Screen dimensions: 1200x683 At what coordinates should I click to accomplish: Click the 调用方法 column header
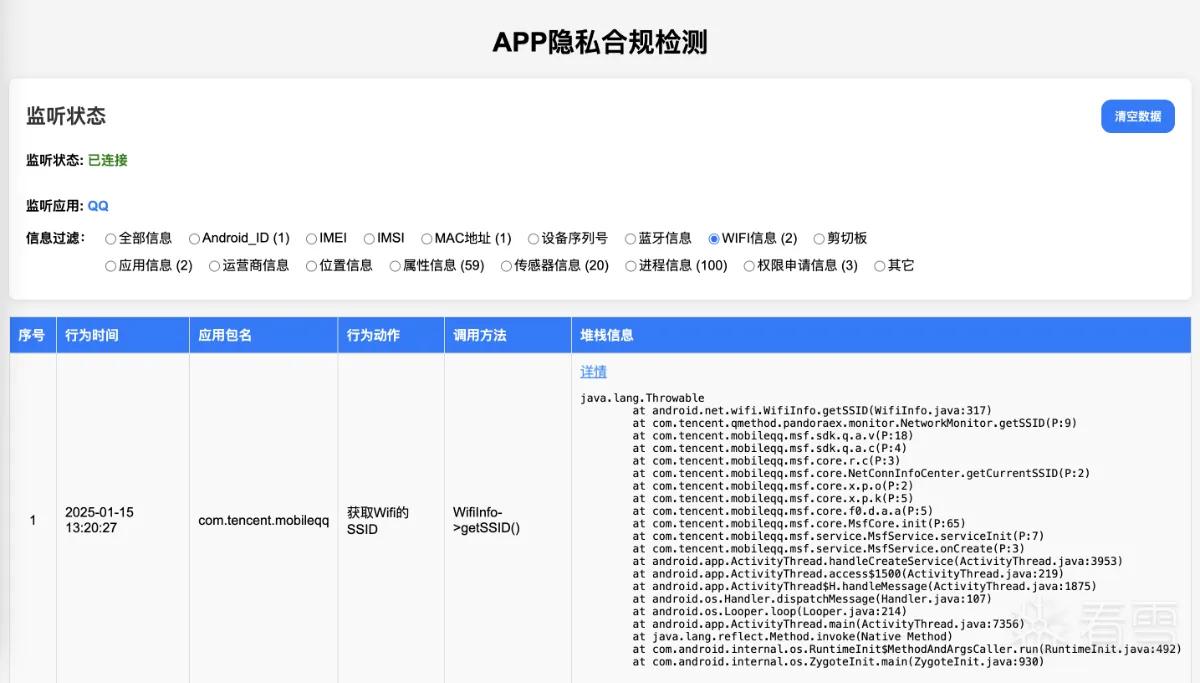(x=507, y=335)
